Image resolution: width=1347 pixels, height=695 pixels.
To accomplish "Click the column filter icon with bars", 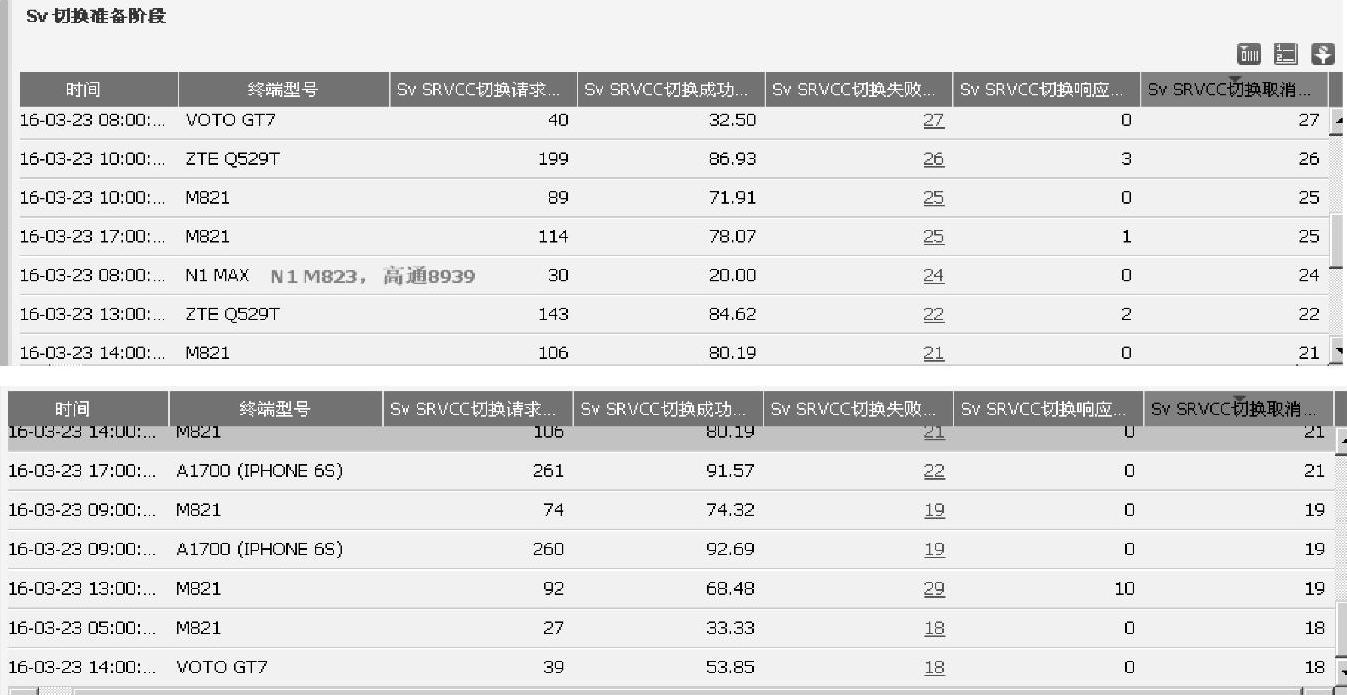I will tap(1249, 54).
